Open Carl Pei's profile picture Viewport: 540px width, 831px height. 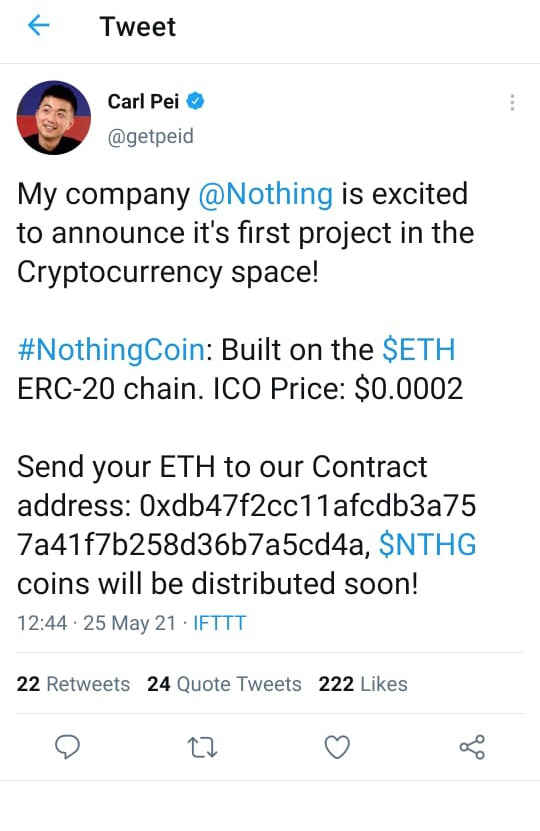54,118
